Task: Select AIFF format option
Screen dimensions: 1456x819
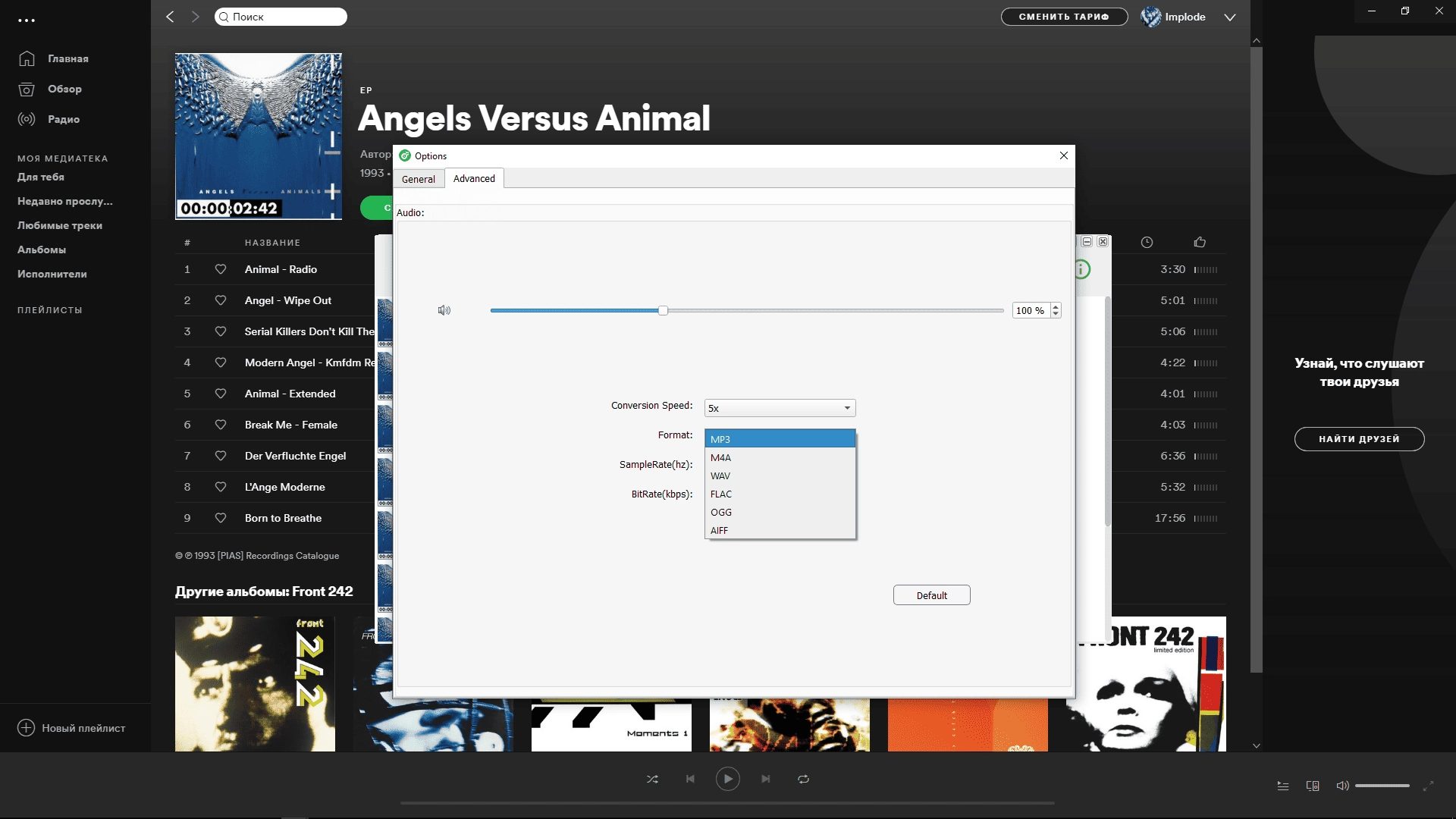Action: click(780, 530)
